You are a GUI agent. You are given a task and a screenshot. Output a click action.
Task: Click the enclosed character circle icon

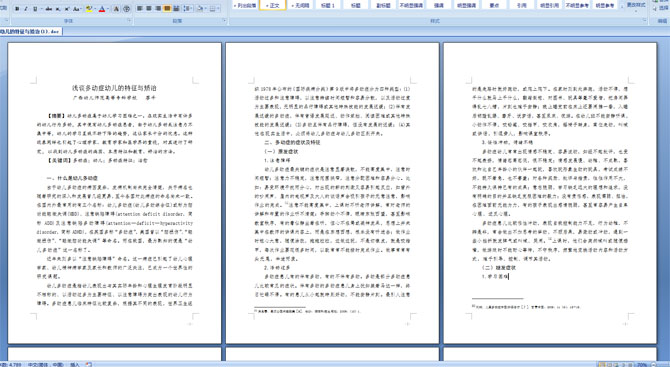[126, 9]
